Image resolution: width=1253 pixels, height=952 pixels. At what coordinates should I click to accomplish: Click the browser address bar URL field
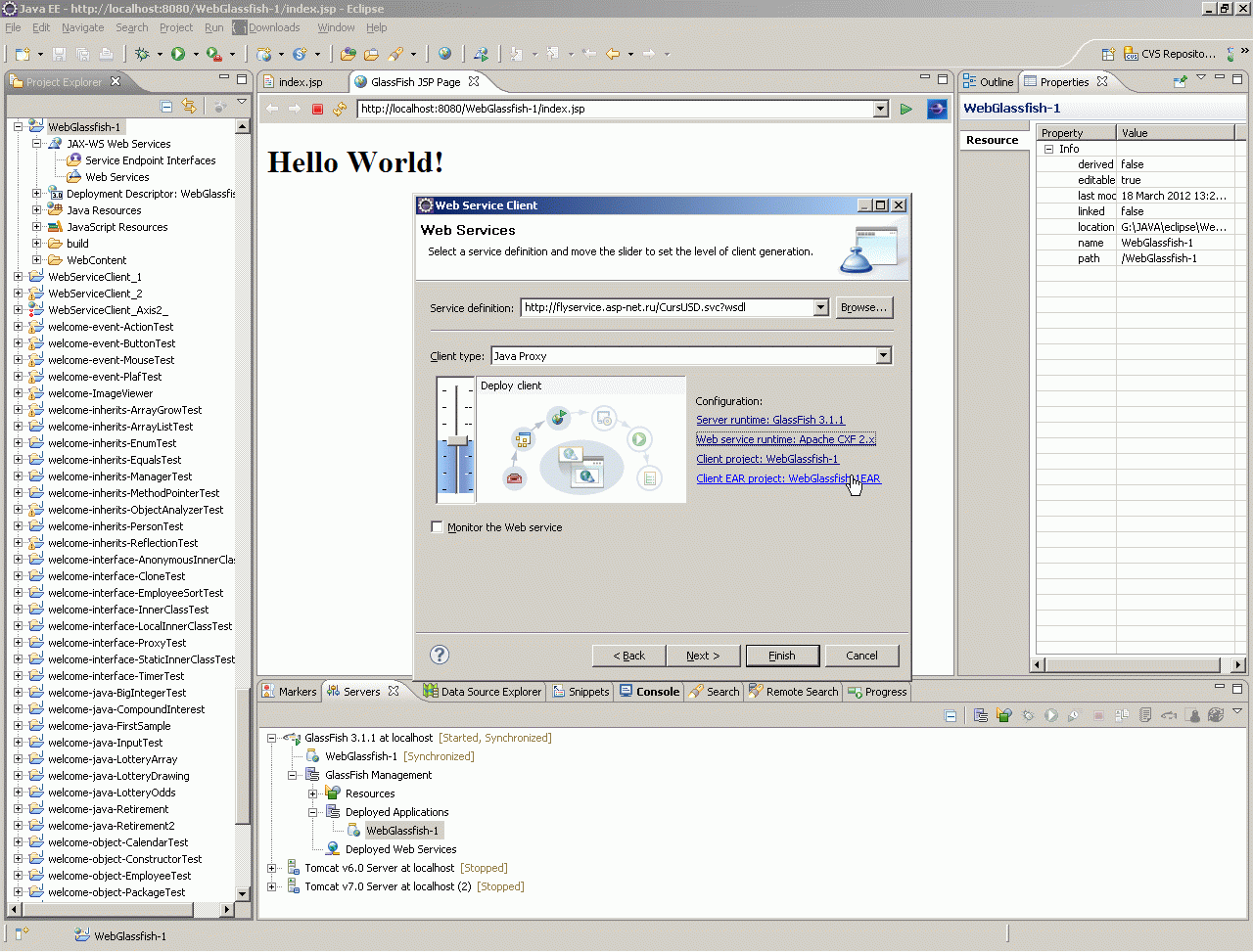tap(615, 110)
